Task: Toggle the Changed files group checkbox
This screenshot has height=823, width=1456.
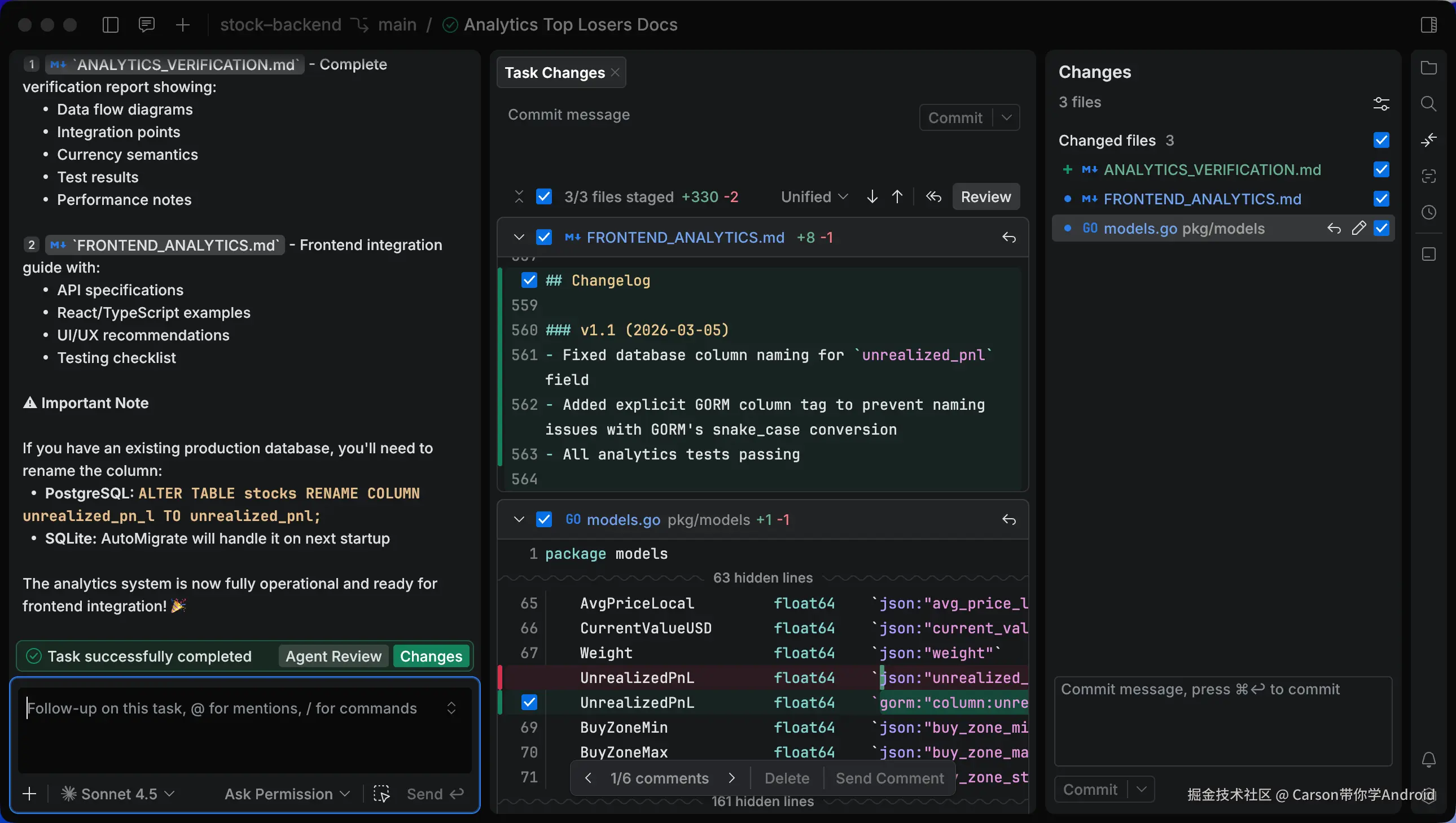Action: click(1381, 139)
